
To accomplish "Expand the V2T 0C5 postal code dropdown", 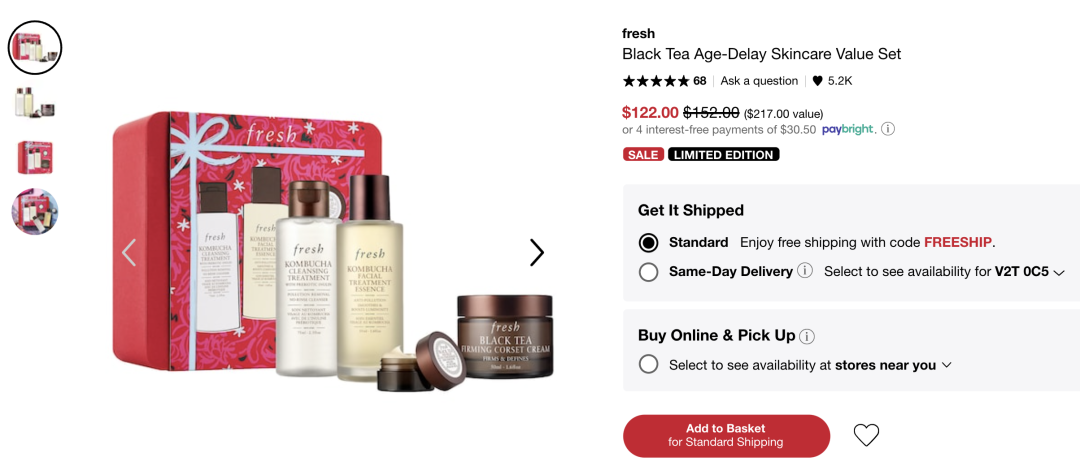I will click(x=1030, y=272).
